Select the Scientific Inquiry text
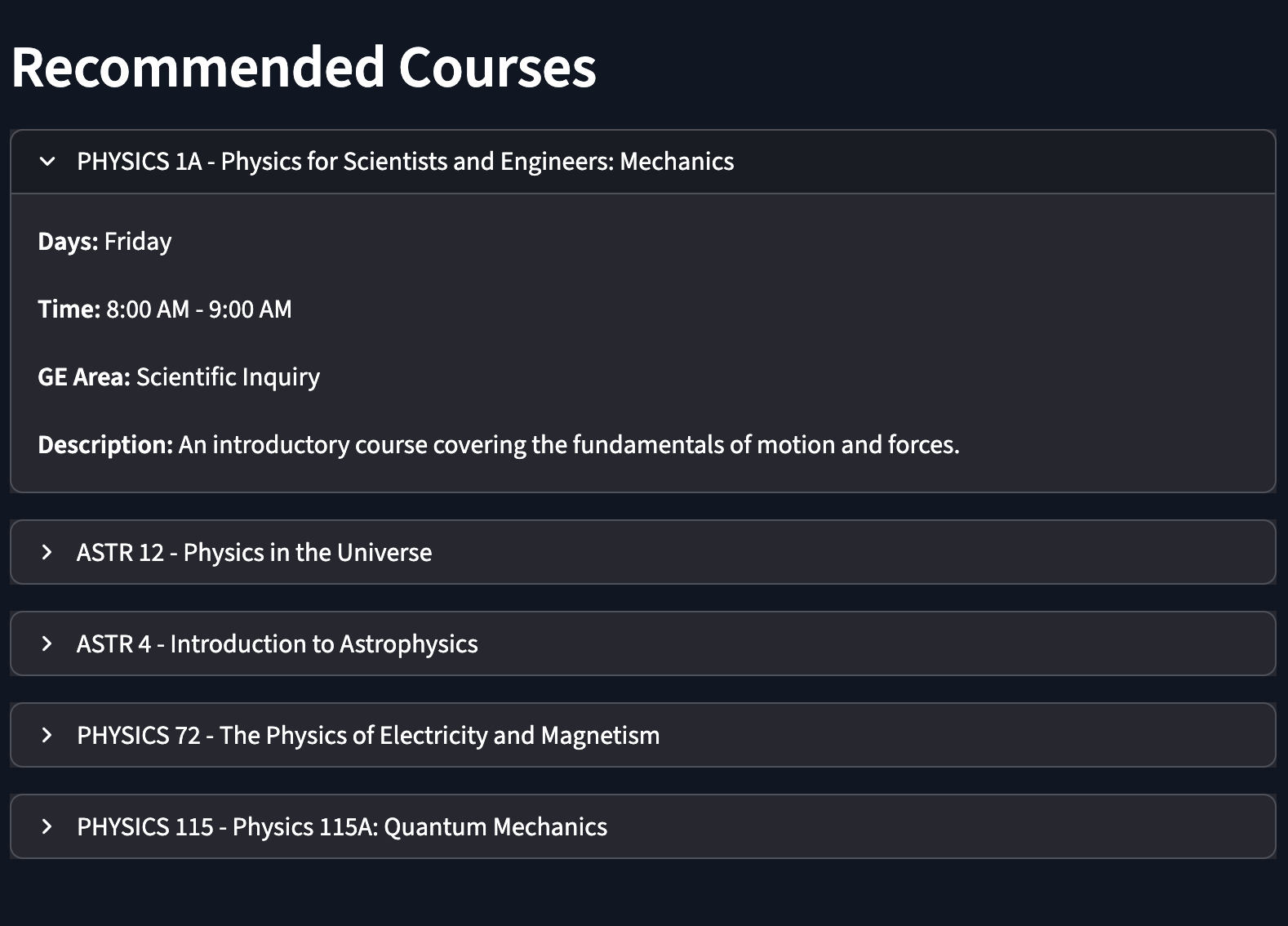Image resolution: width=1288 pixels, height=926 pixels. click(x=228, y=377)
